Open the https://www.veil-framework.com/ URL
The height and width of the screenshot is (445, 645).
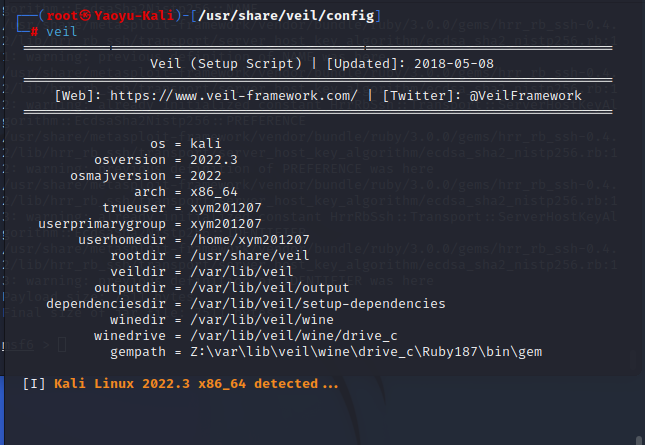234,96
